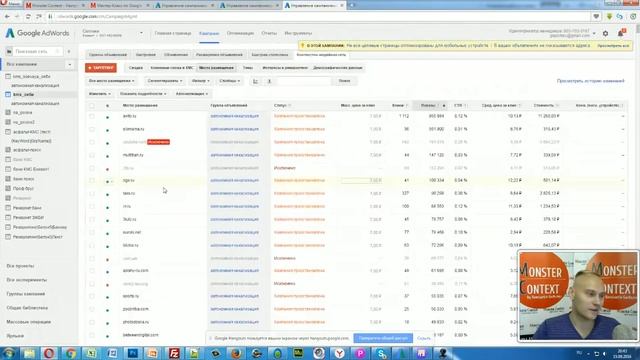Click the Поиск button next to search field
This screenshot has height=360, width=640.
344,81
